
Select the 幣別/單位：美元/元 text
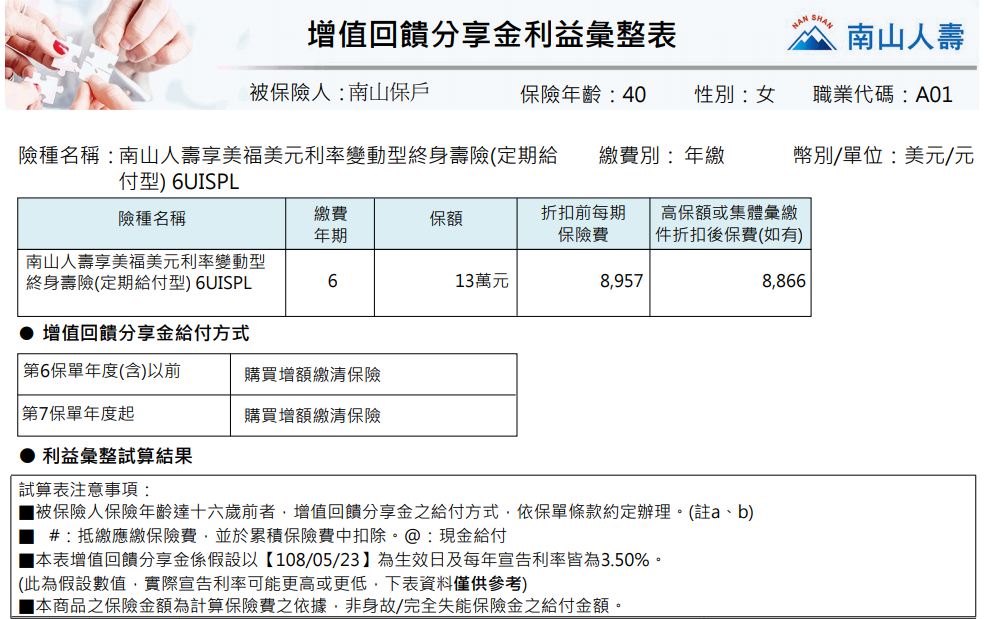click(883, 155)
